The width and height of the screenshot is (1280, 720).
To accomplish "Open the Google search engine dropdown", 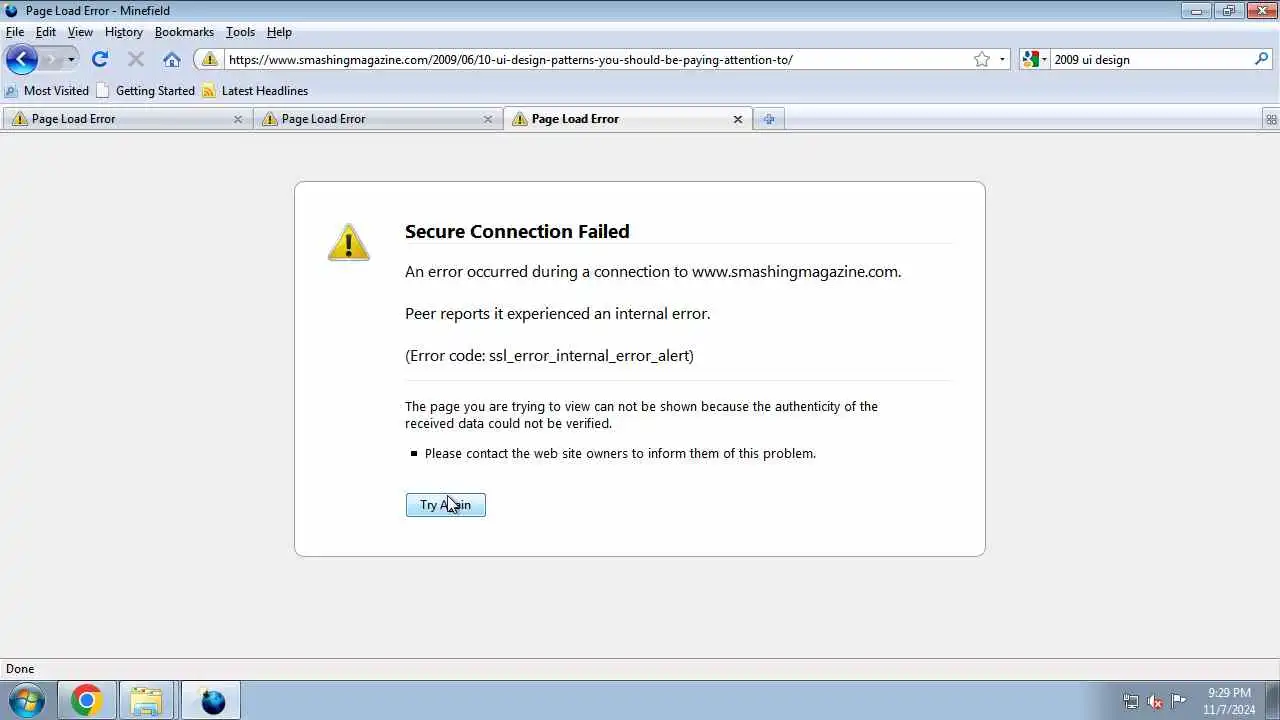I will point(1034,59).
